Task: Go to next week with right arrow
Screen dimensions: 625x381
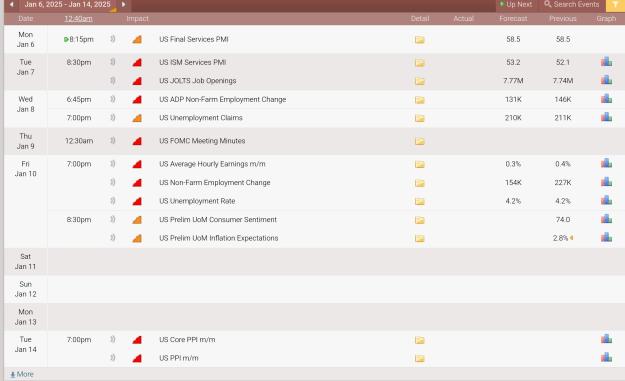Action: [124, 4]
